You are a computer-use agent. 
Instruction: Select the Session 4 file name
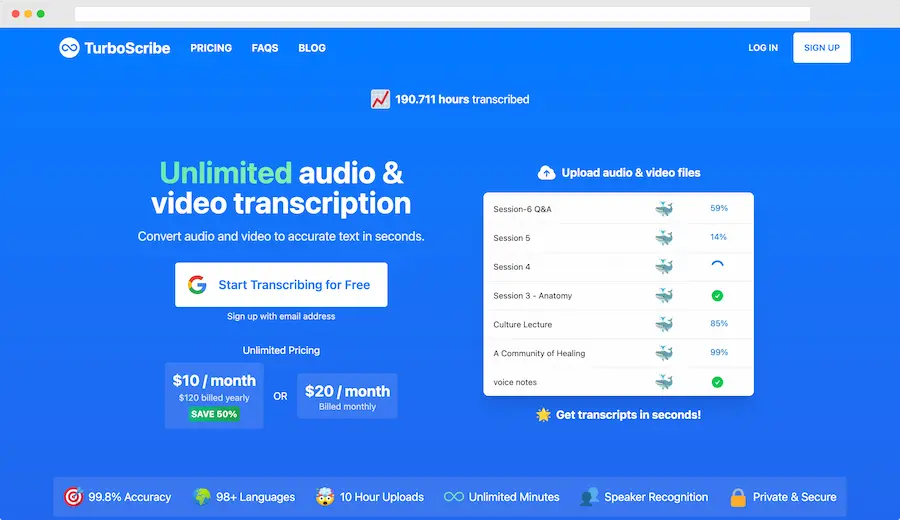[511, 267]
